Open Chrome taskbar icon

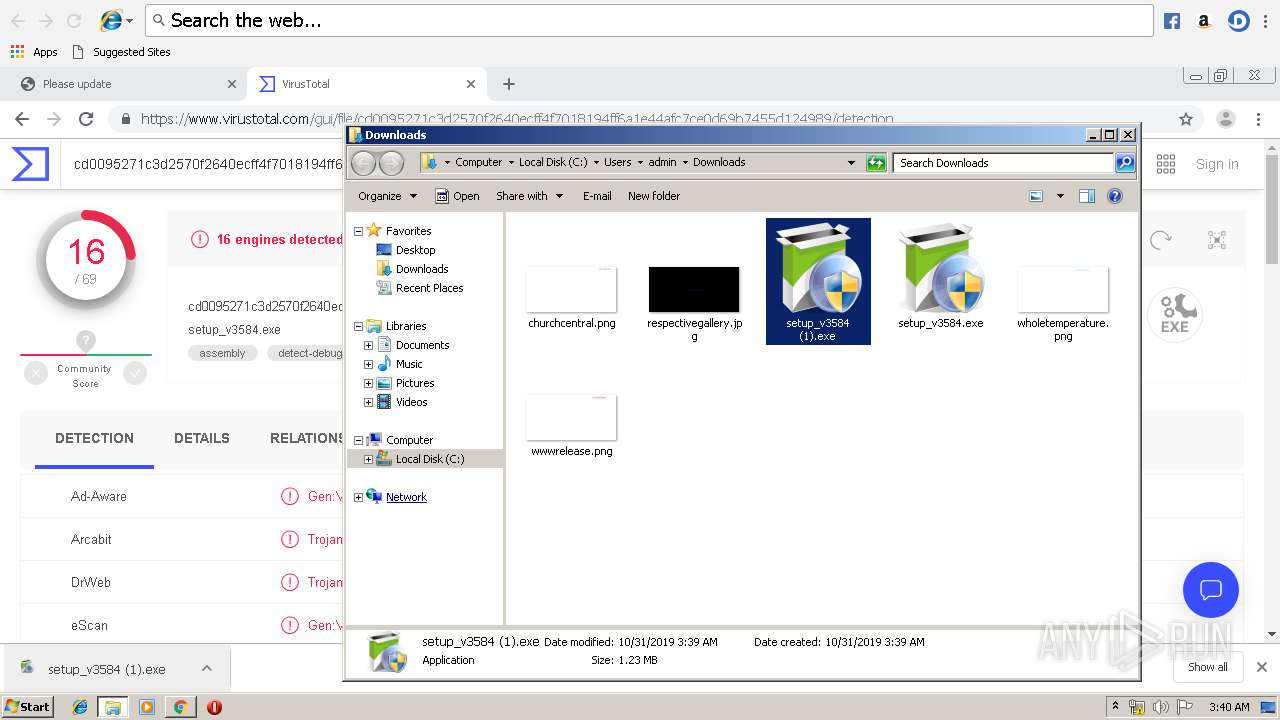click(180, 707)
